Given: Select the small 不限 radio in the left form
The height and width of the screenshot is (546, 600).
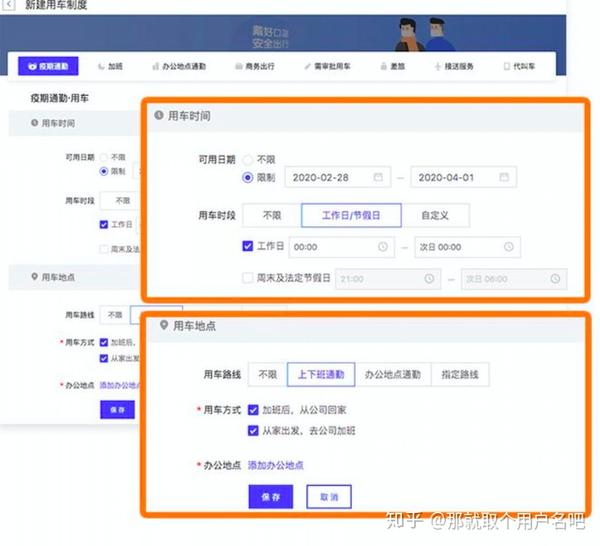Looking at the screenshot, I should click(x=103, y=157).
